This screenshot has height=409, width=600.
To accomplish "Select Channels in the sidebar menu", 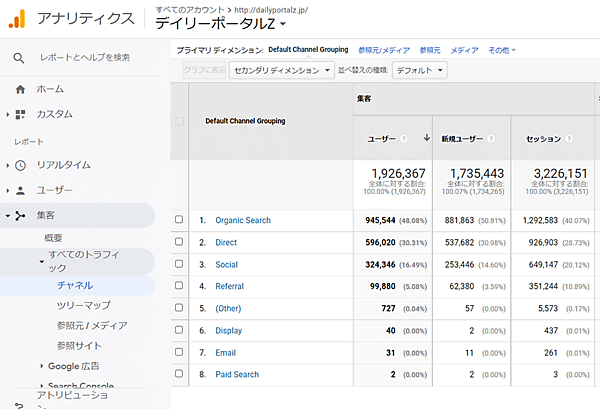I will tap(75, 286).
